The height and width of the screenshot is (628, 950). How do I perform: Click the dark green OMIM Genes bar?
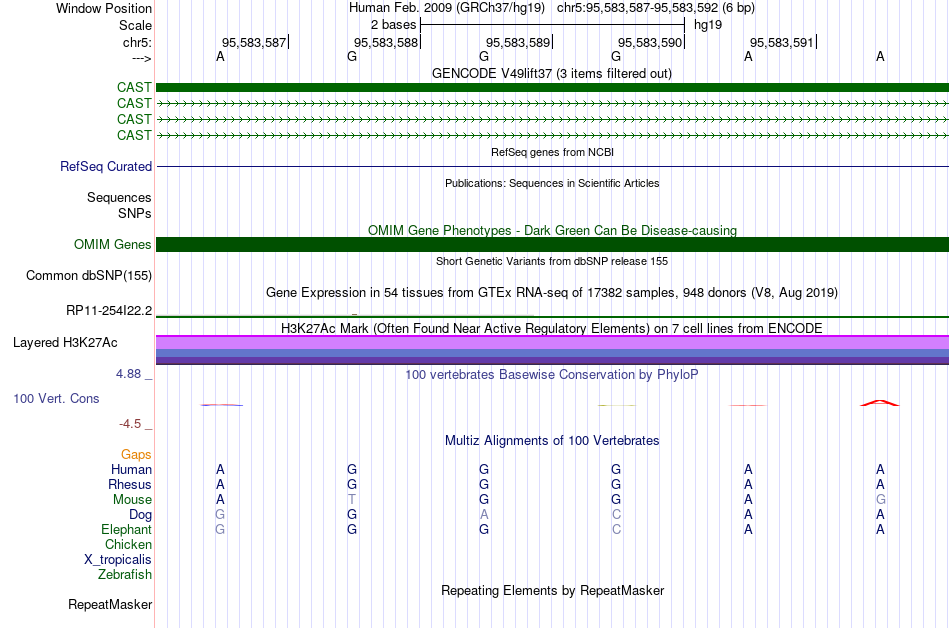[552, 245]
